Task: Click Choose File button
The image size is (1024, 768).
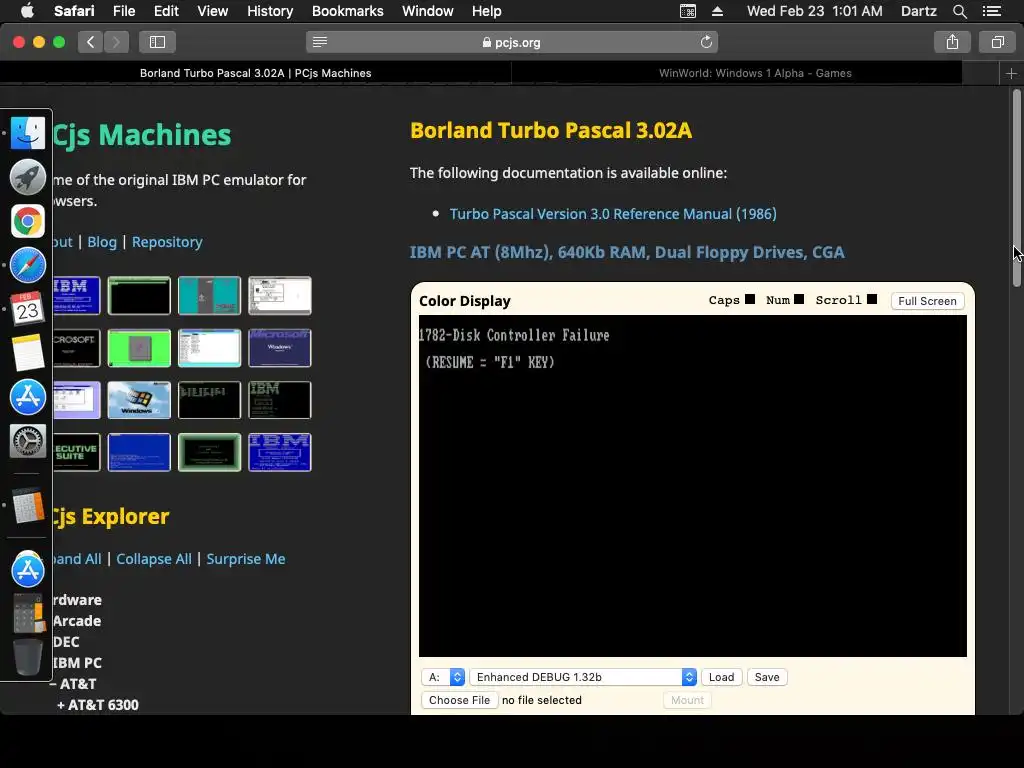Action: 459,700
